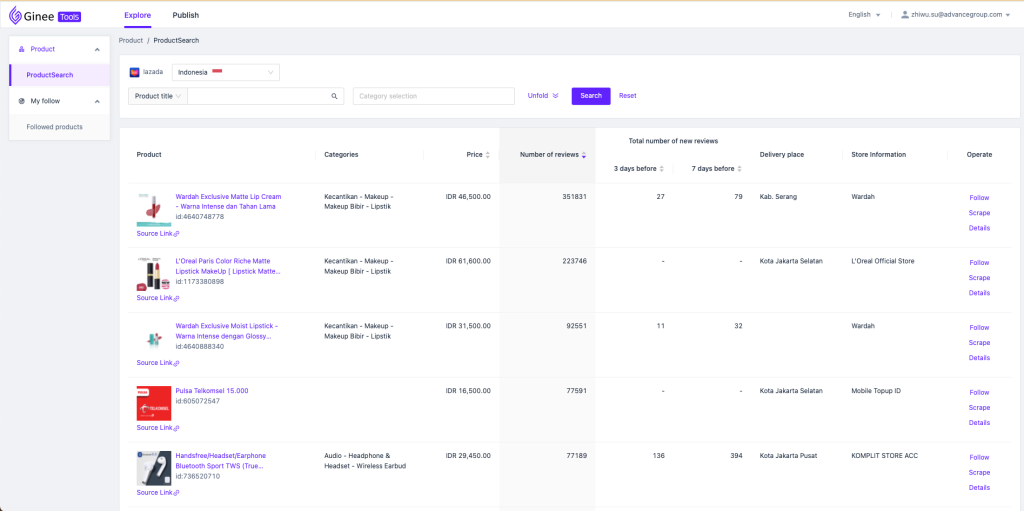The width and height of the screenshot is (1024, 511).
Task: View Details of Handsfree Earphone TWS
Action: click(x=979, y=487)
